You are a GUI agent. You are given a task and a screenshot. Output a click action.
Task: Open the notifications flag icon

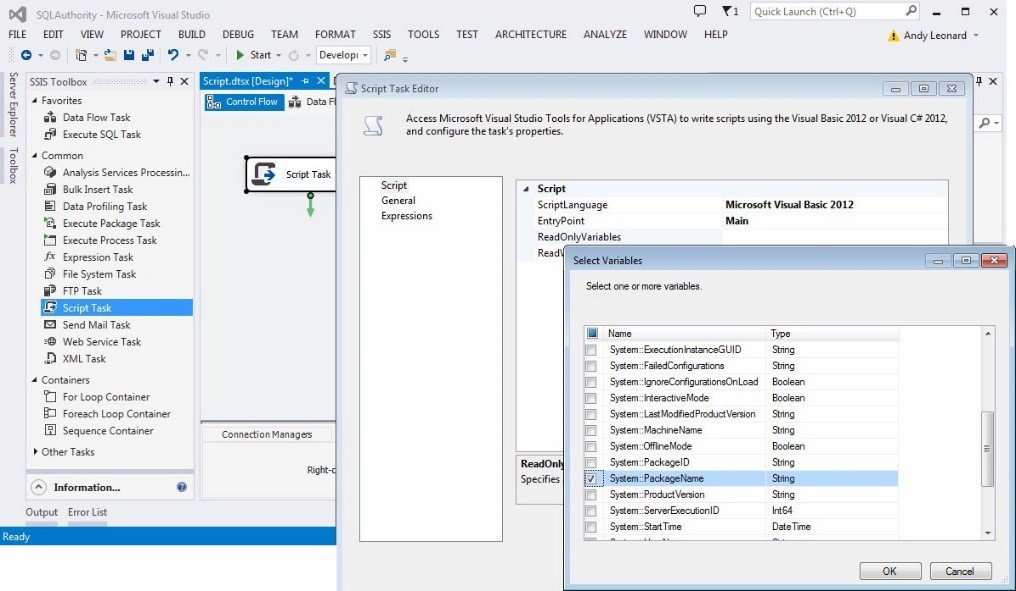[x=730, y=11]
